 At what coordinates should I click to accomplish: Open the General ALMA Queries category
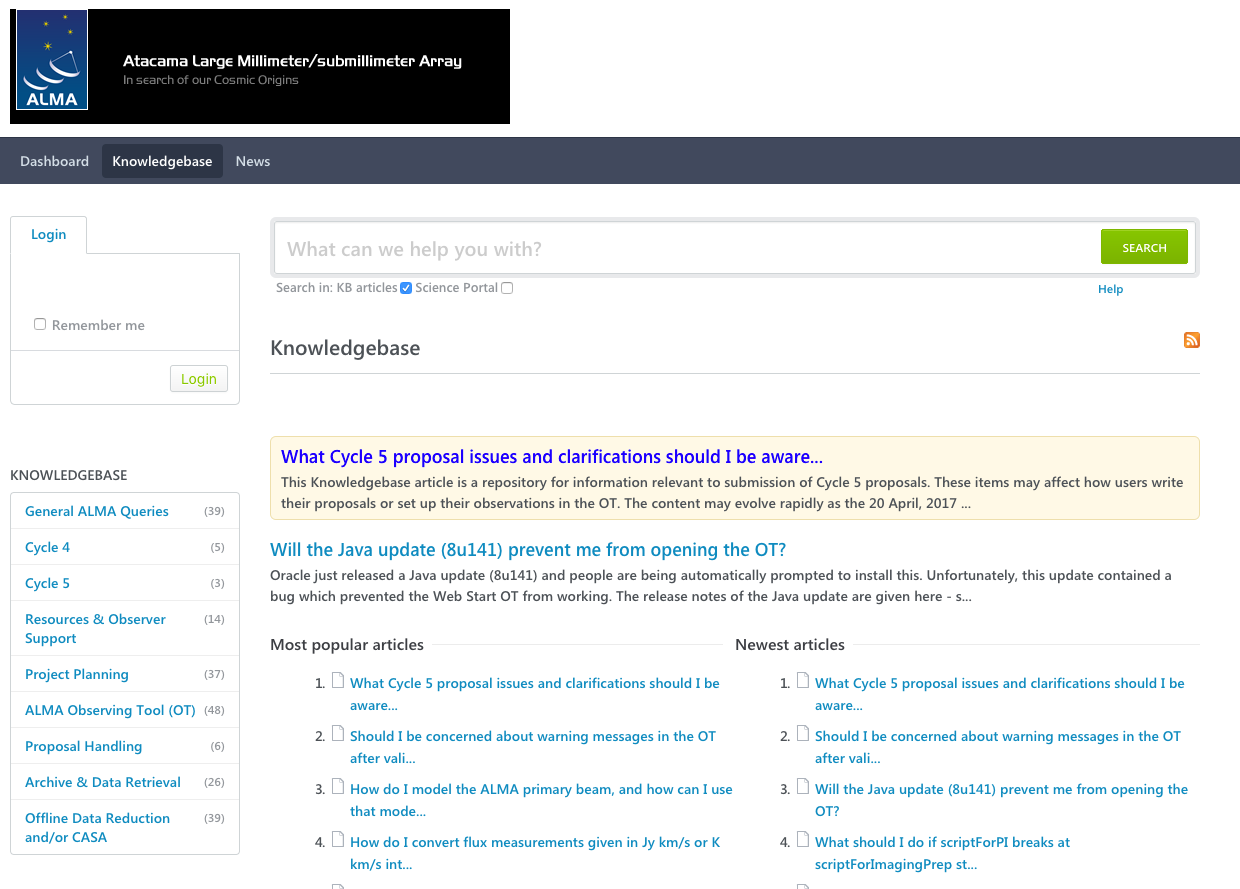coord(97,511)
